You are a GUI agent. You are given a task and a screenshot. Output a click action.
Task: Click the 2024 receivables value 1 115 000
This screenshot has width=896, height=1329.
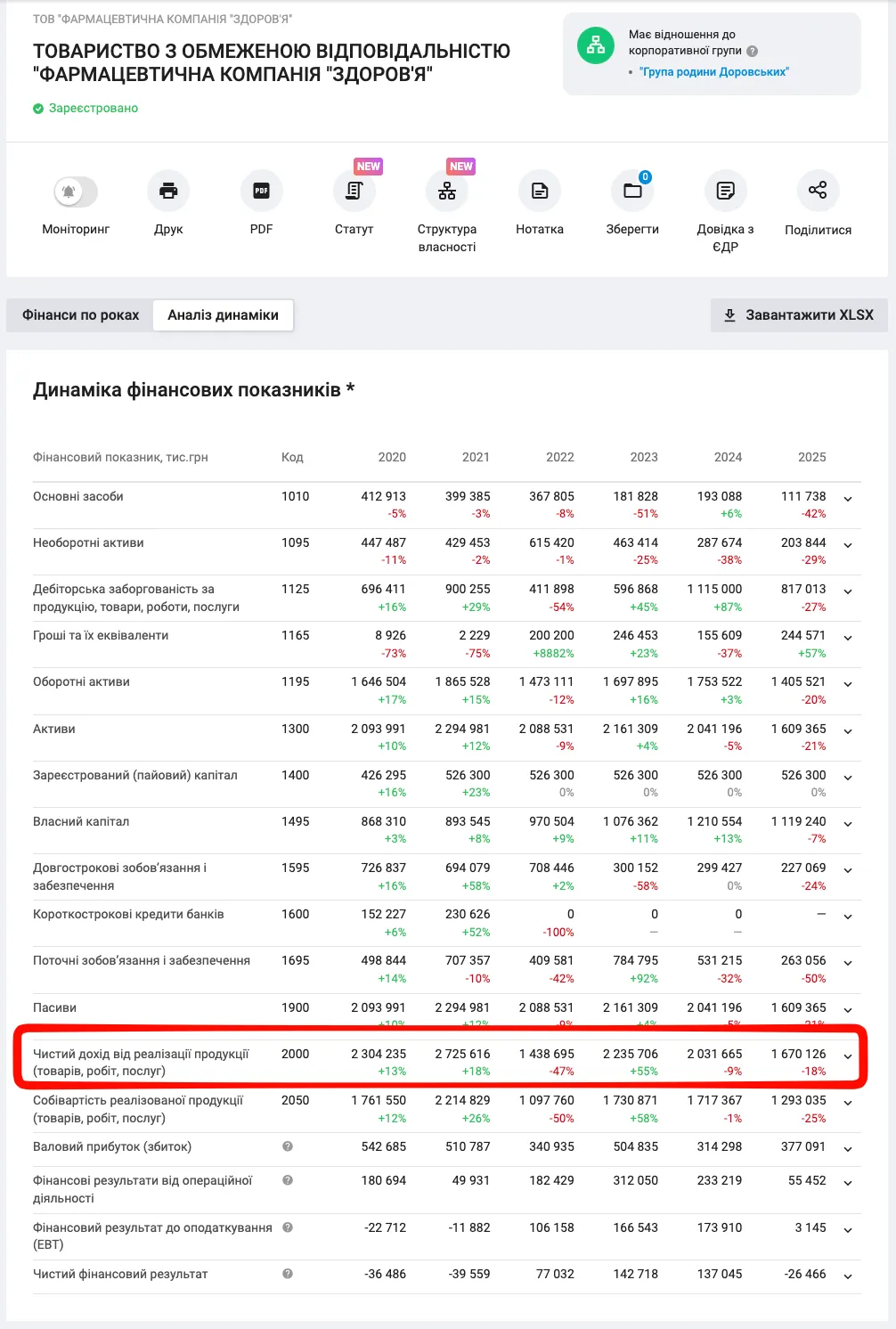pyautogui.click(x=714, y=589)
